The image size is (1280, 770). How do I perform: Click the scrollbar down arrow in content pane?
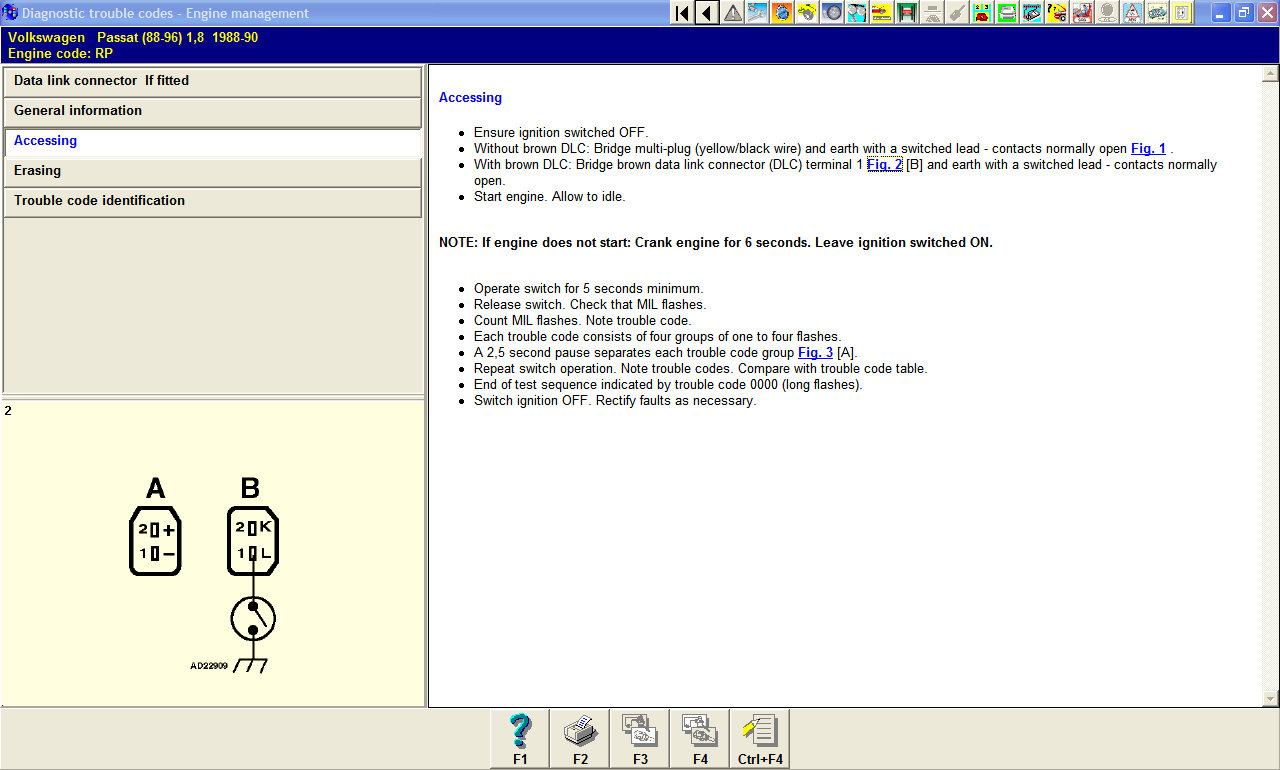(1271, 699)
